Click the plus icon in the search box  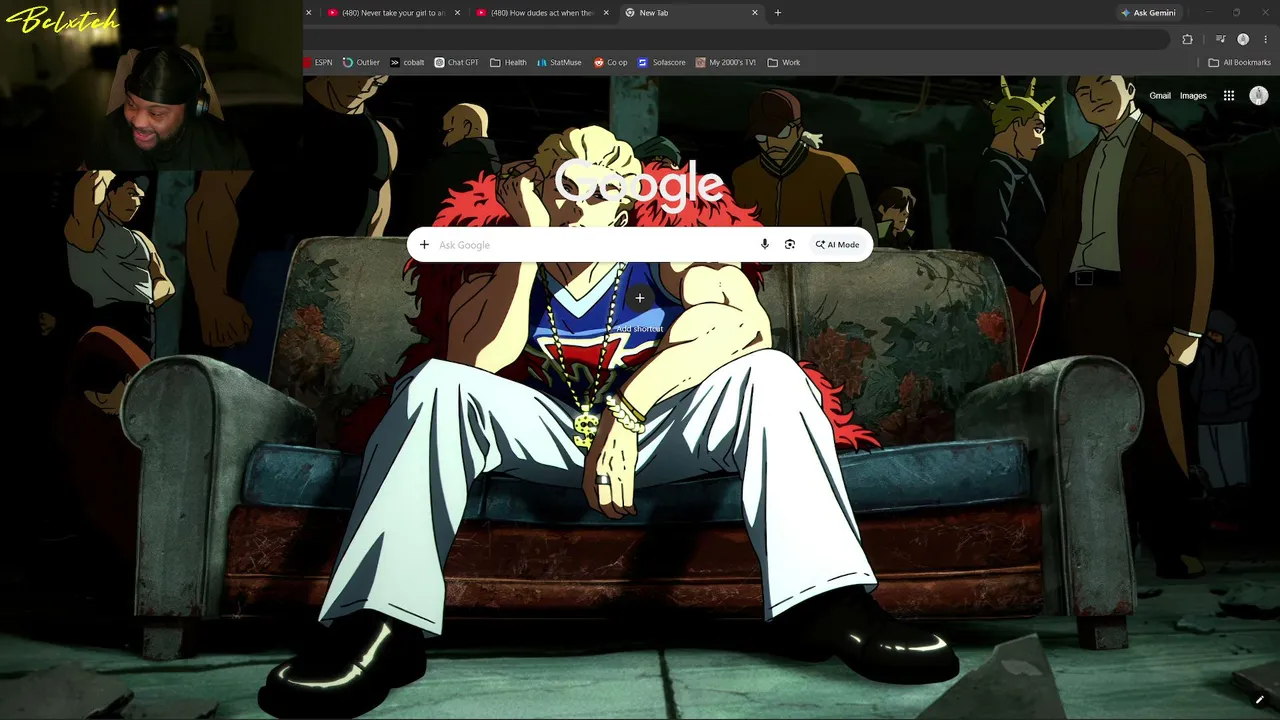click(424, 245)
